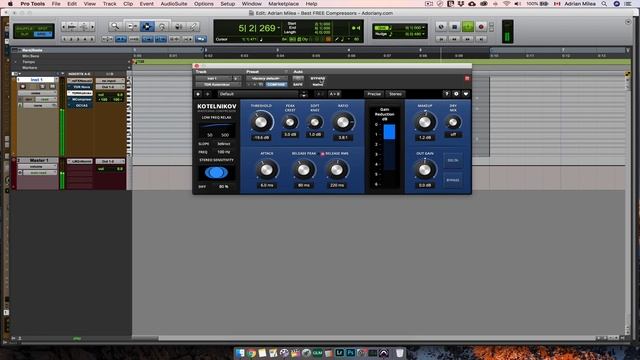Screen dimensions: 640x360
Task: Click the highlighted TDR Kotelnikov insert
Action: tap(80, 93)
